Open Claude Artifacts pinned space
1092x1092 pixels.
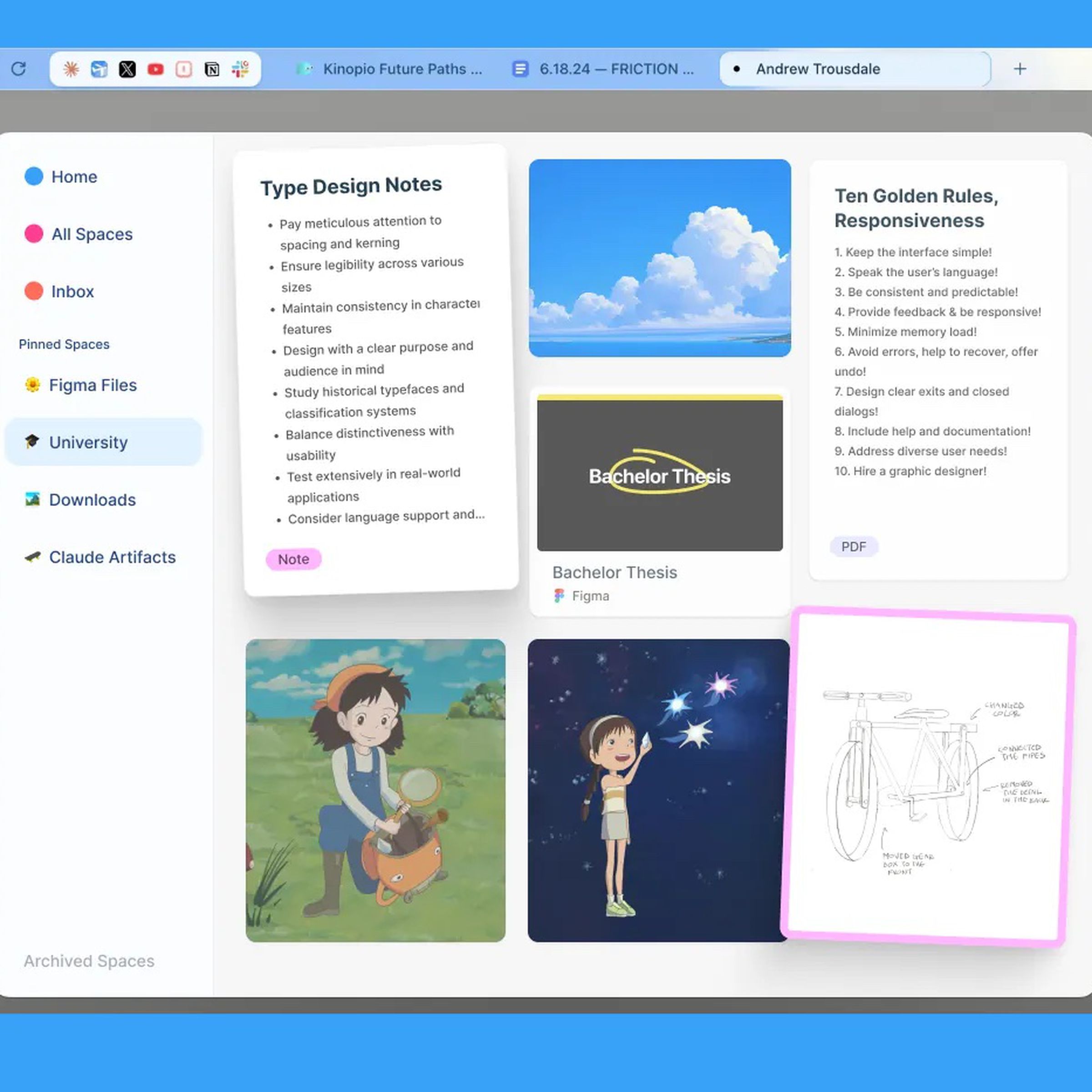103,557
